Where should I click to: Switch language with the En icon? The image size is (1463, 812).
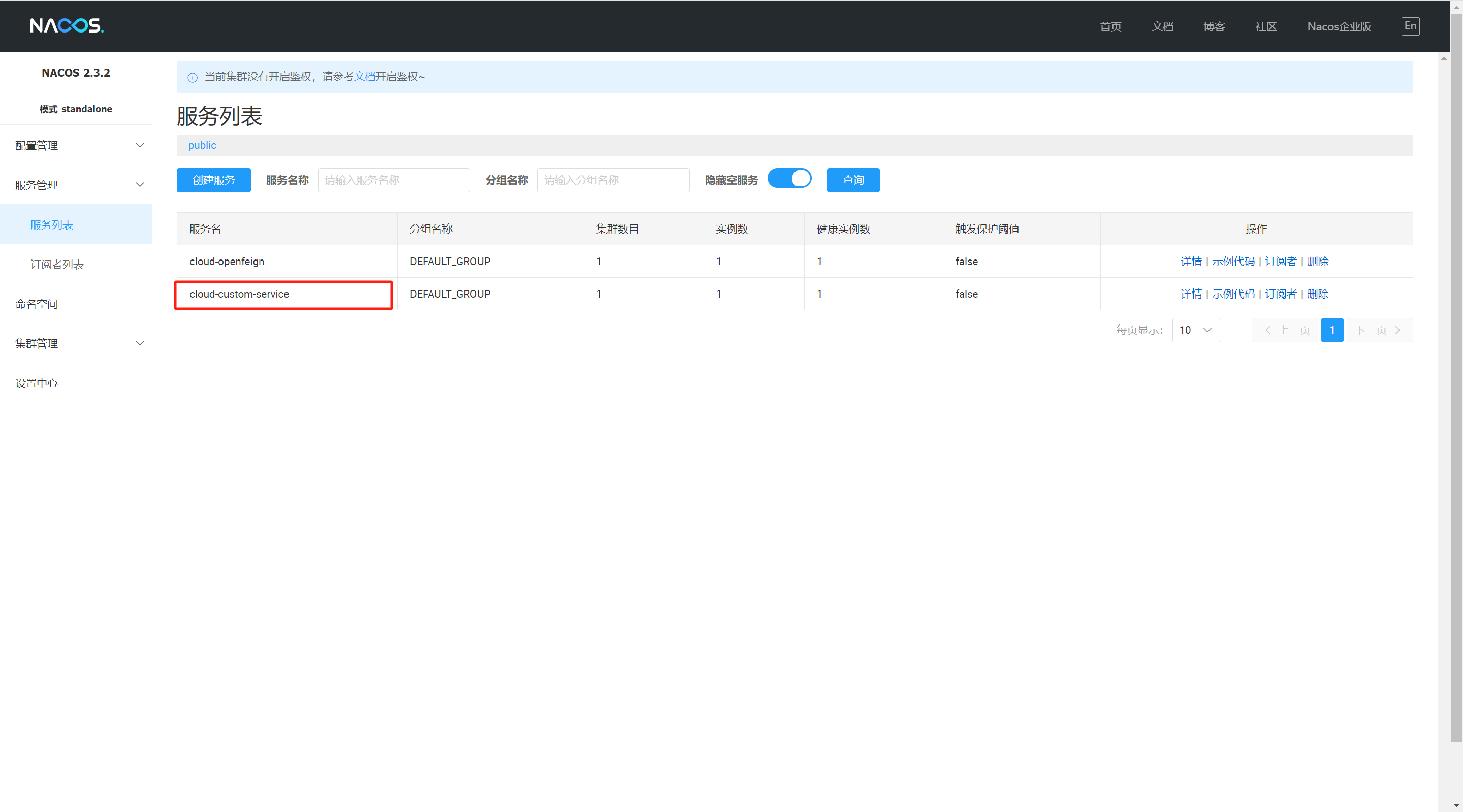click(1410, 26)
